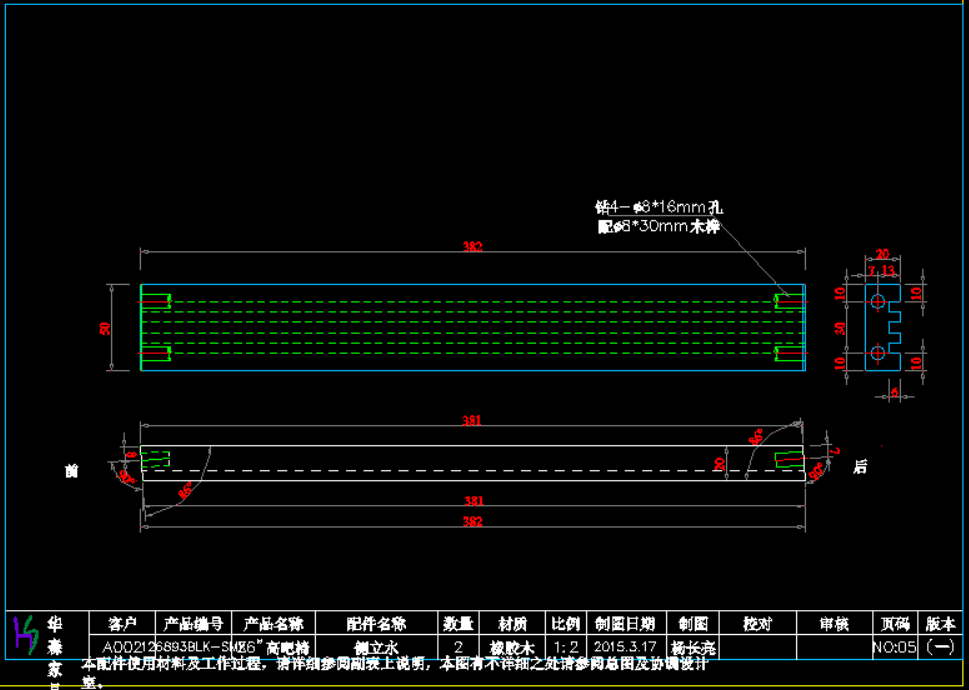Select the 后 label right of side view

point(860,467)
